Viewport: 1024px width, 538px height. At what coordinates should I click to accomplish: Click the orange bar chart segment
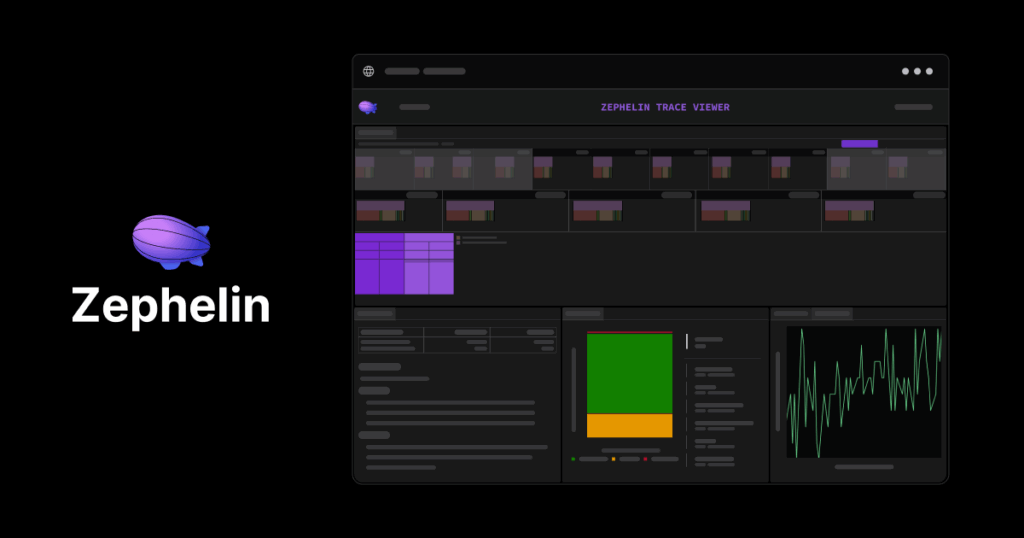point(630,426)
